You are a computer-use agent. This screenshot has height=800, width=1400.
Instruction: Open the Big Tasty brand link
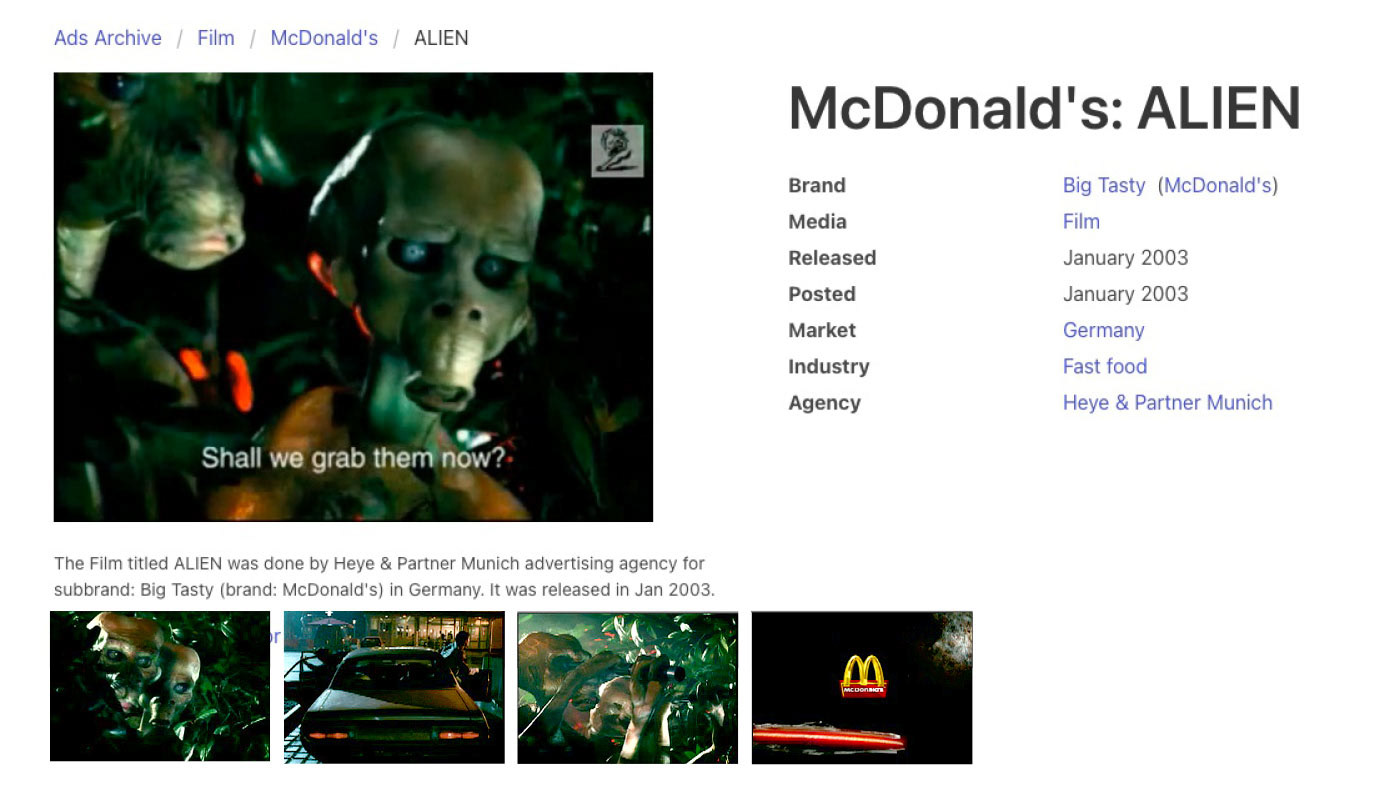point(1104,185)
